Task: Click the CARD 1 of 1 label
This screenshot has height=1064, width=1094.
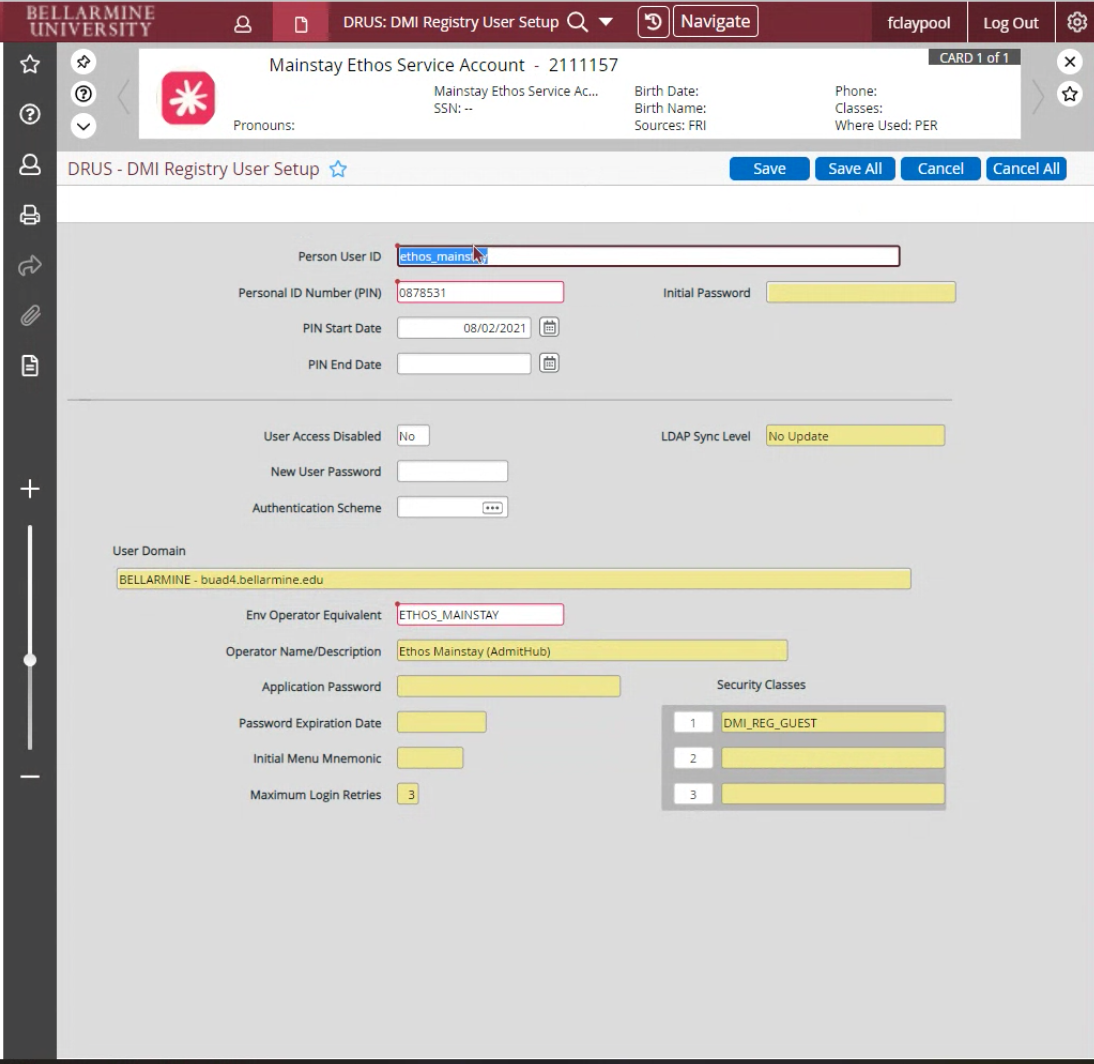Action: (x=973, y=57)
